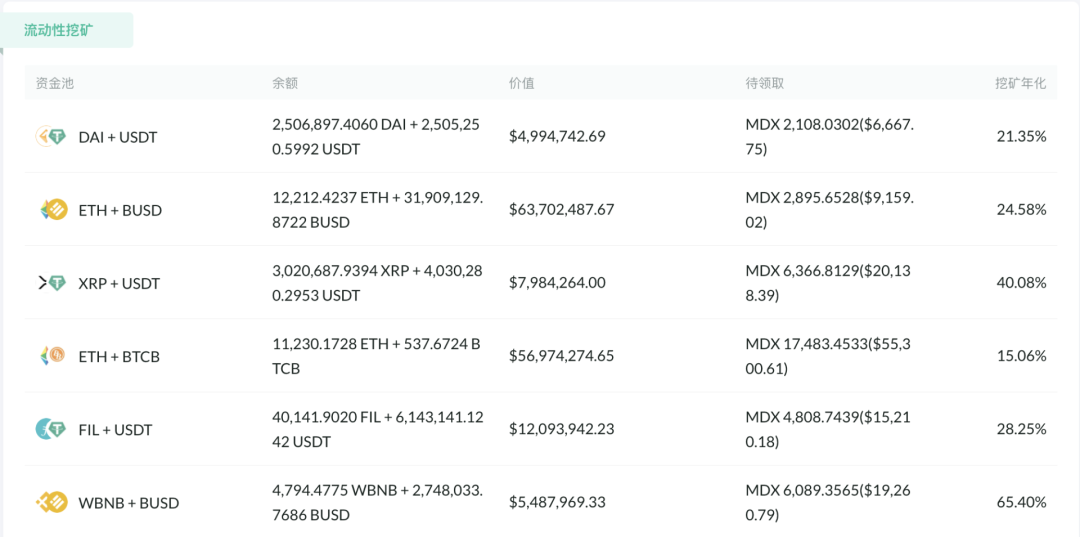Open the ETH + BUSD pool name

(x=120, y=210)
